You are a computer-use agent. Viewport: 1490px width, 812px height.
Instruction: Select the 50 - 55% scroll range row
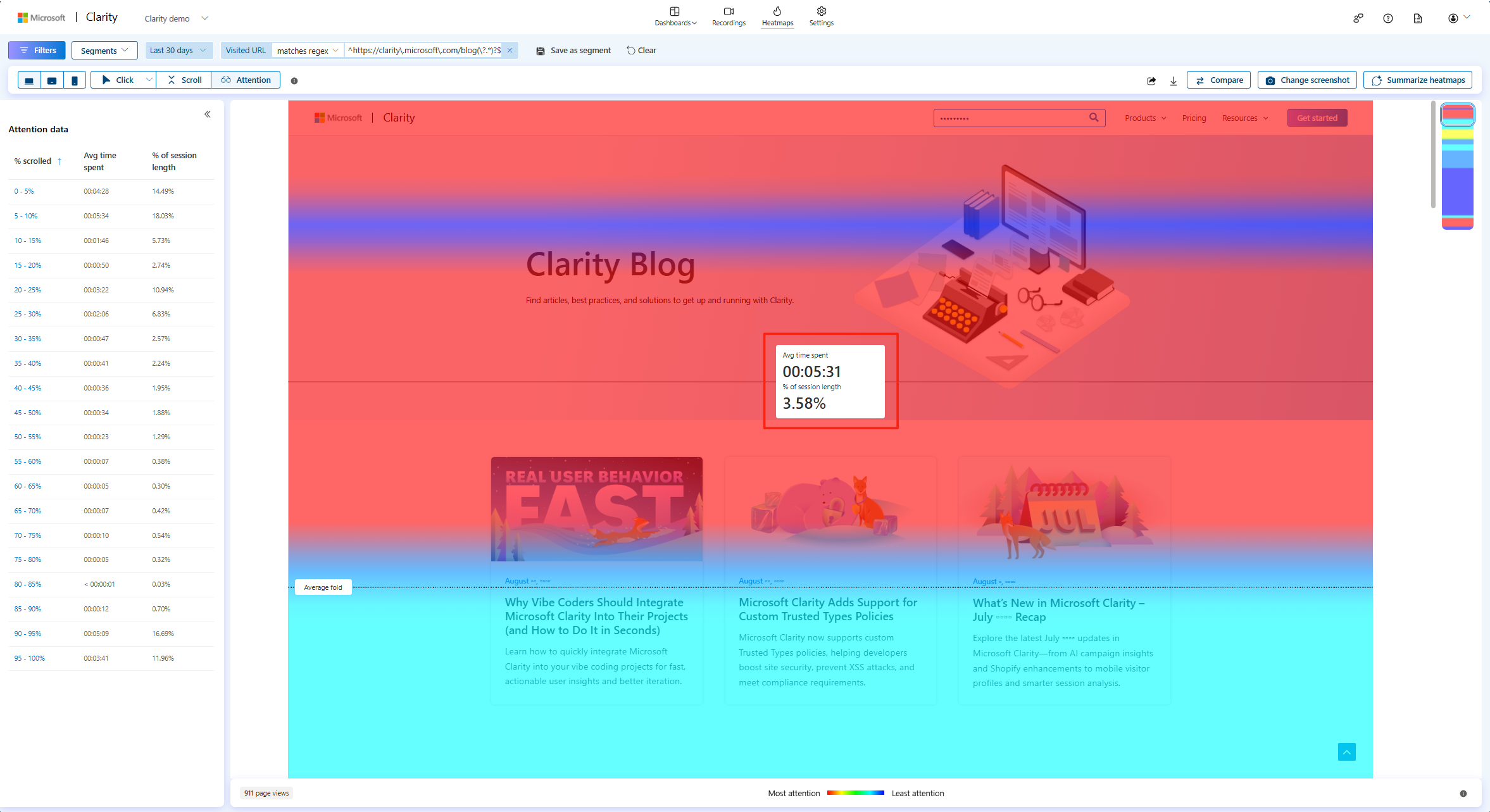point(111,437)
